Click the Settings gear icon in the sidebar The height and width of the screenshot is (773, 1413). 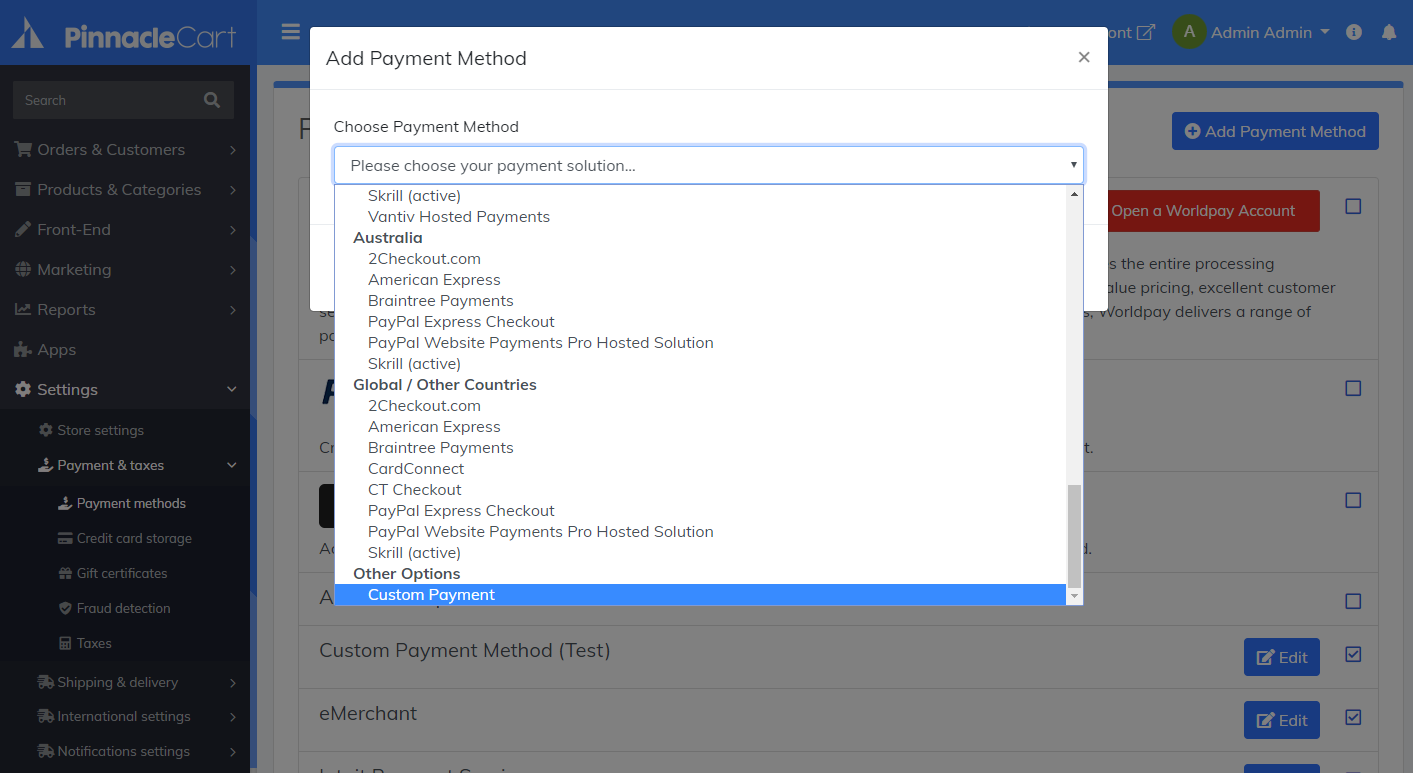coord(23,389)
